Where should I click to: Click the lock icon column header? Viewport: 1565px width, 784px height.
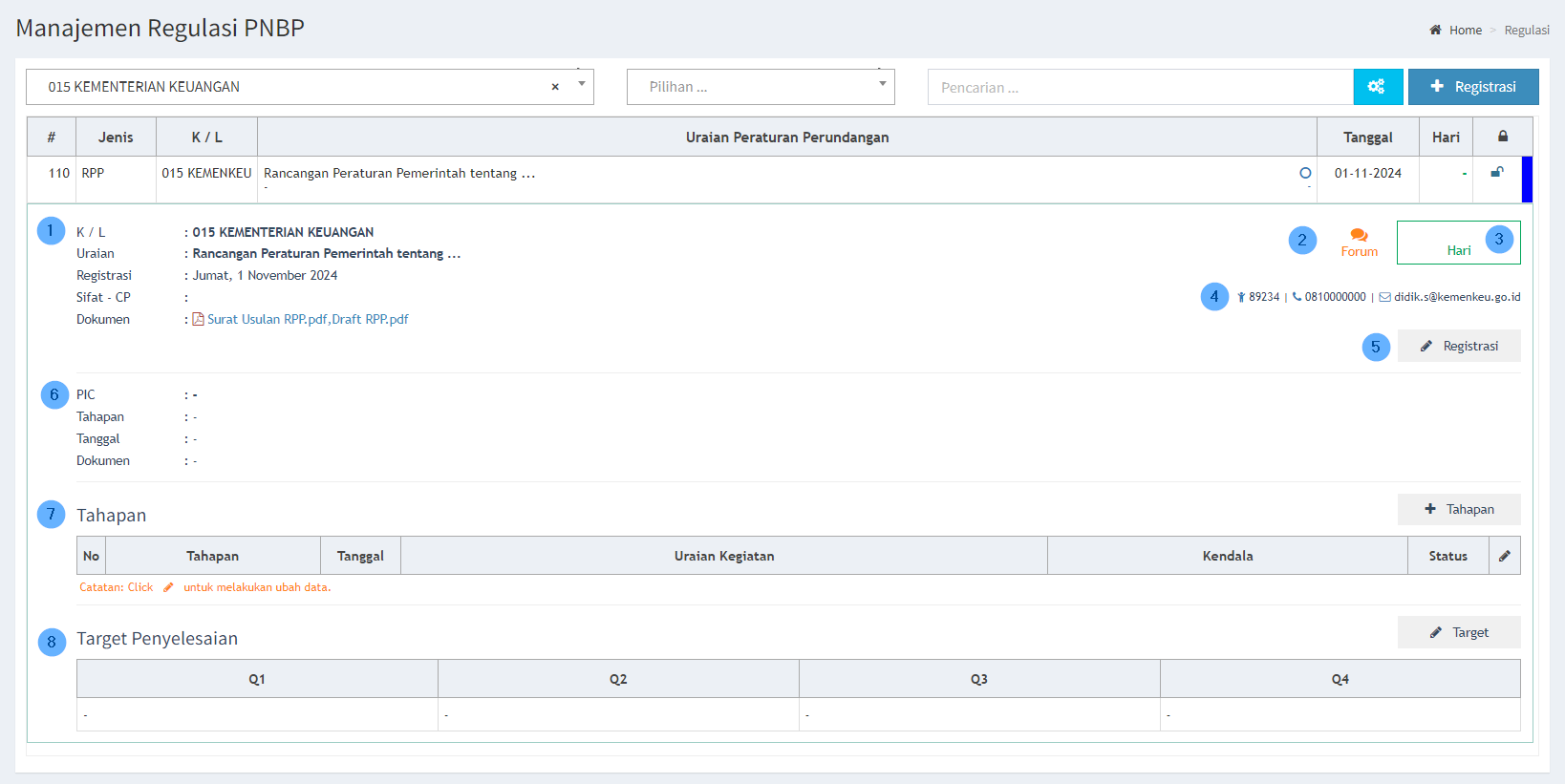(x=1502, y=137)
